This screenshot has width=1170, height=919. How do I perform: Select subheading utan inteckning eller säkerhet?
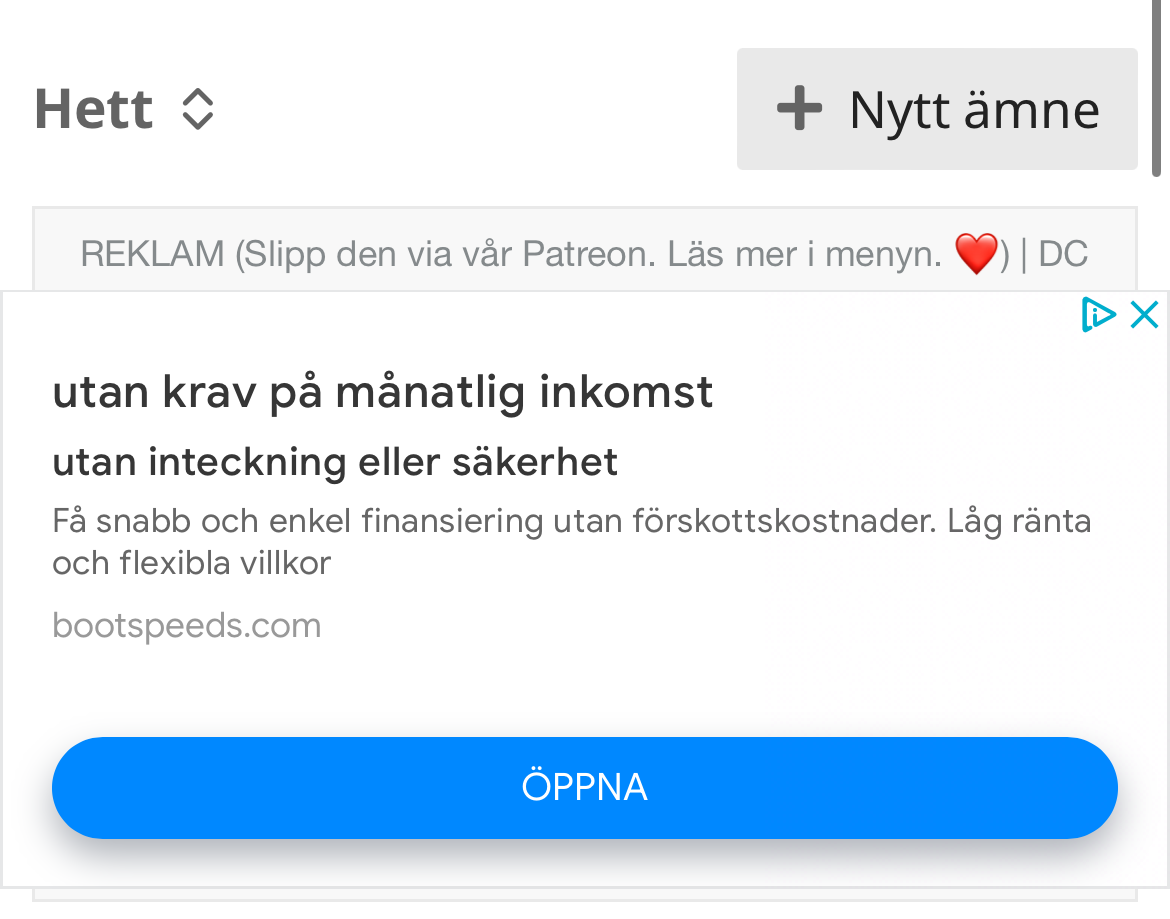coord(335,462)
